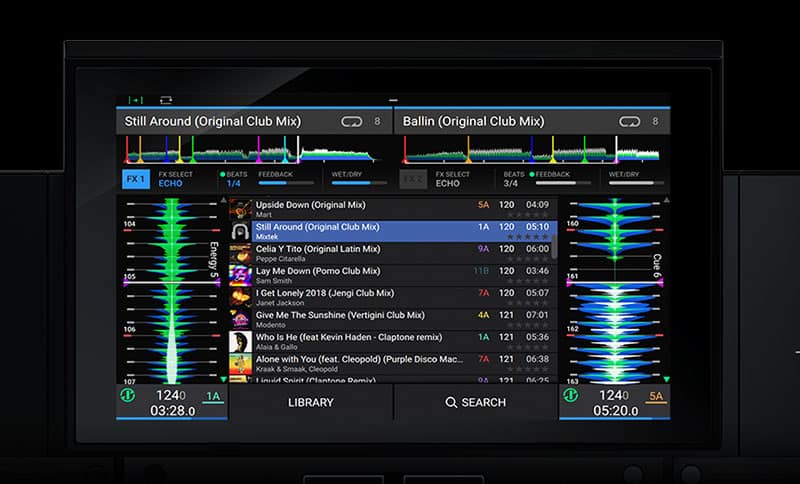Screen dimensions: 800x484
Task: Toggle the FX 2 button
Action: click(x=413, y=179)
